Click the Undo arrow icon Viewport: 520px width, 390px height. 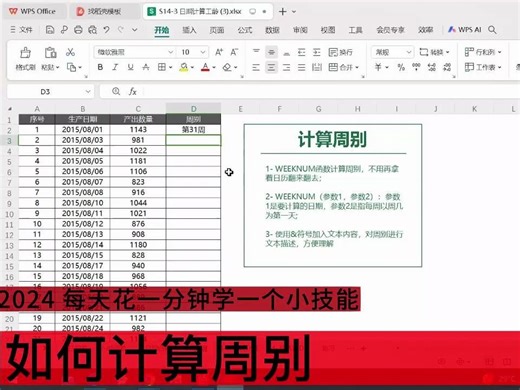pos(106,30)
